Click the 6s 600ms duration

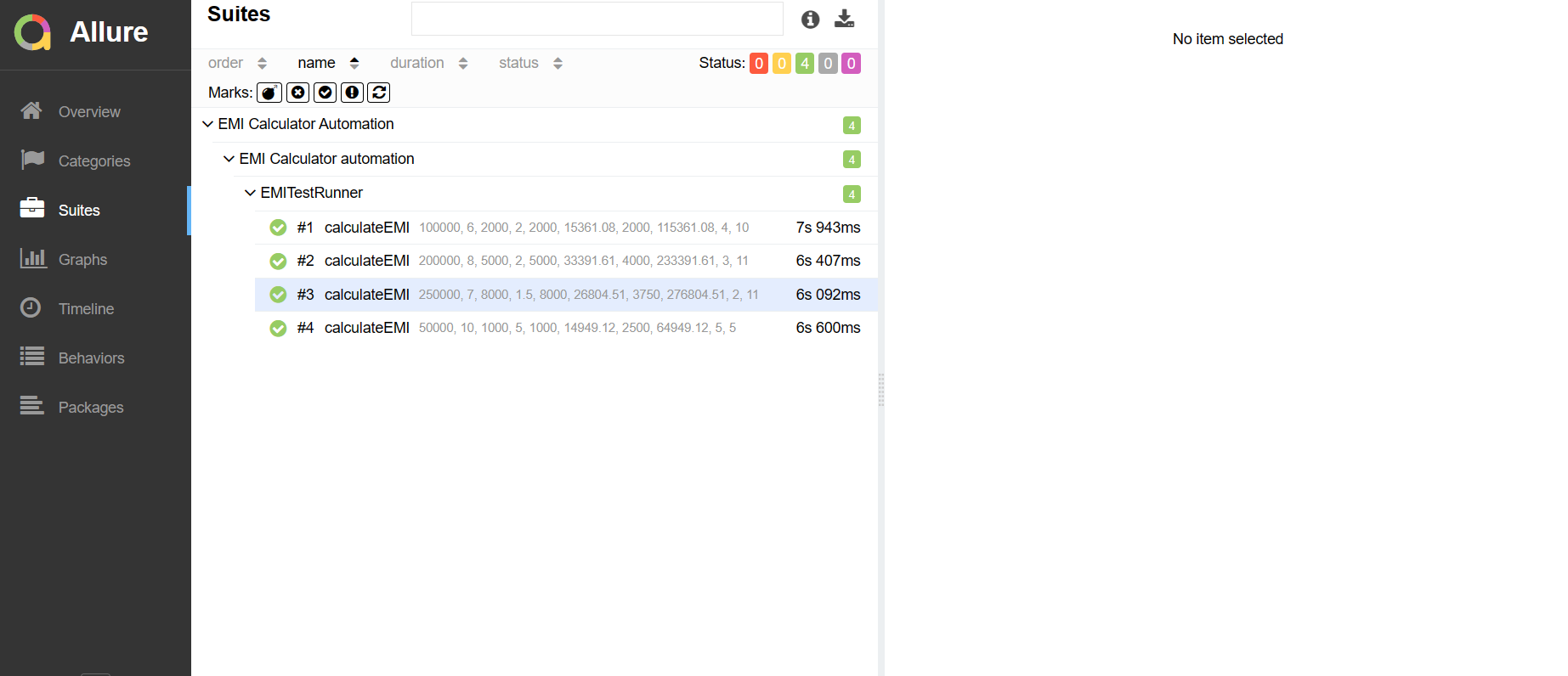[x=828, y=328]
